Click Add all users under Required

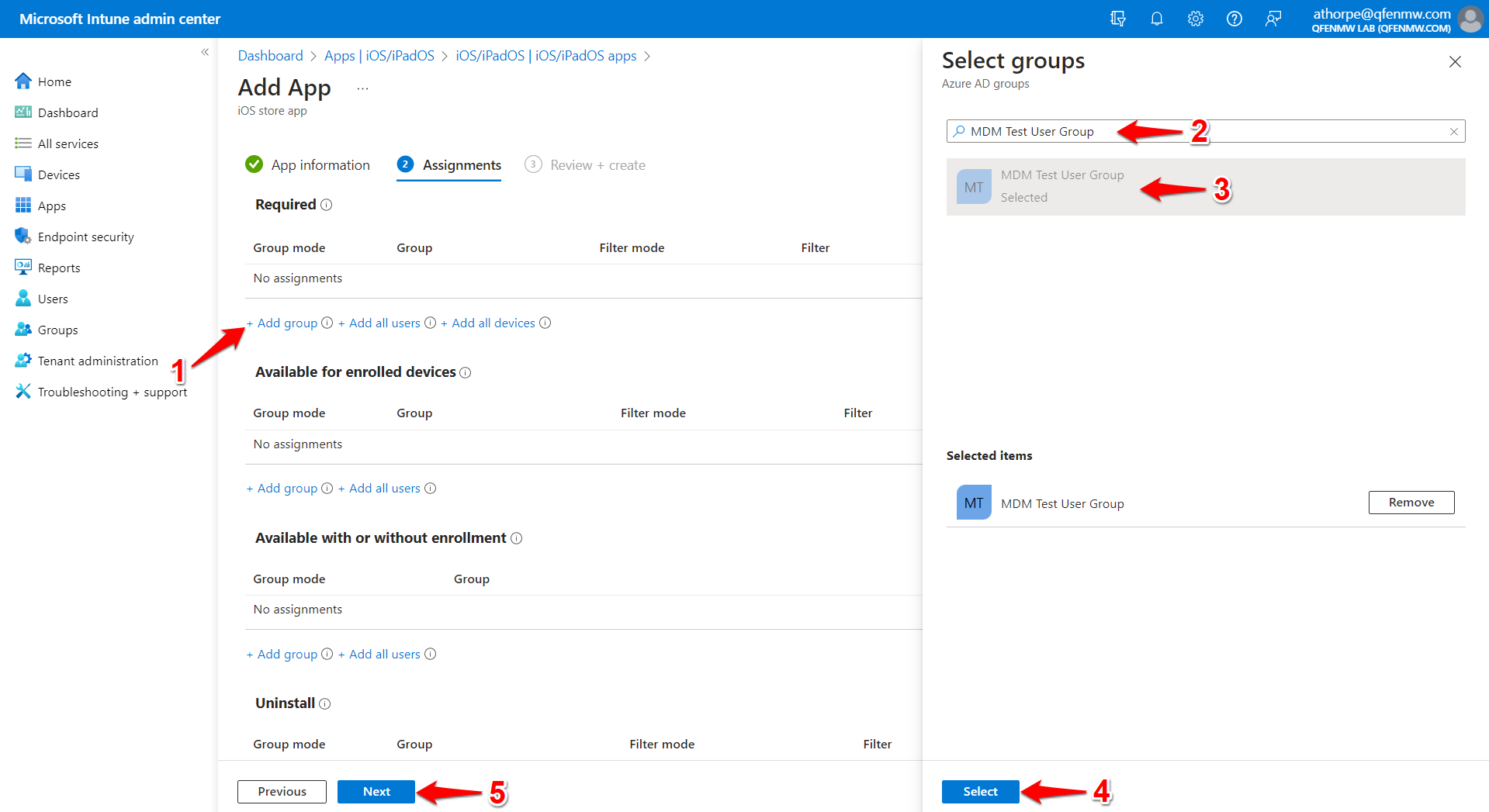(379, 323)
